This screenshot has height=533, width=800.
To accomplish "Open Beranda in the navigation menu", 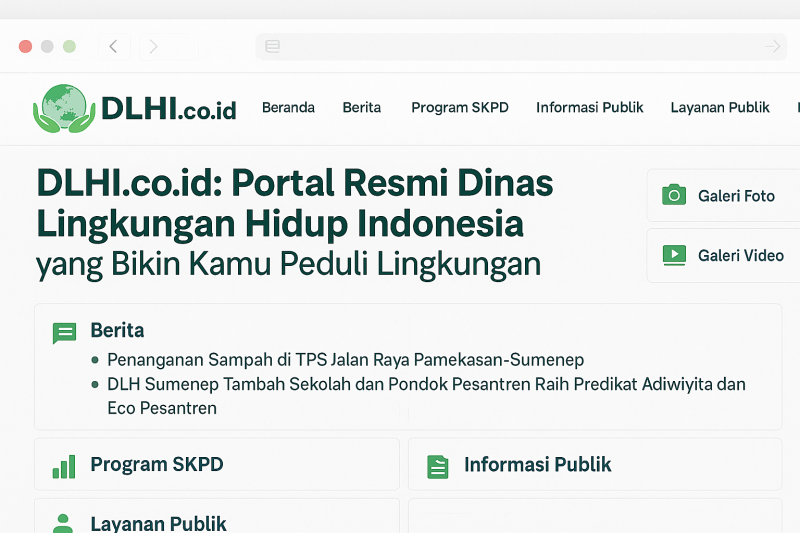I will [288, 108].
